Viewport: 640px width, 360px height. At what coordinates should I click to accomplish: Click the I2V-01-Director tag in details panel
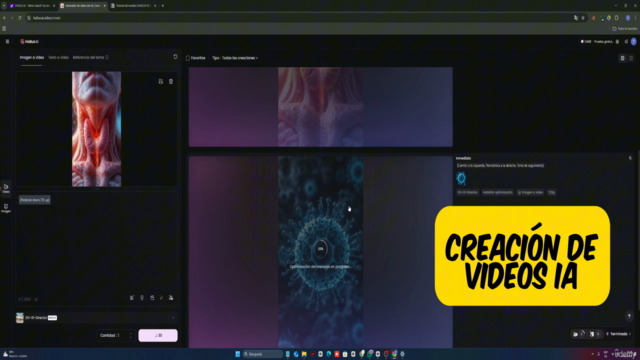467,192
